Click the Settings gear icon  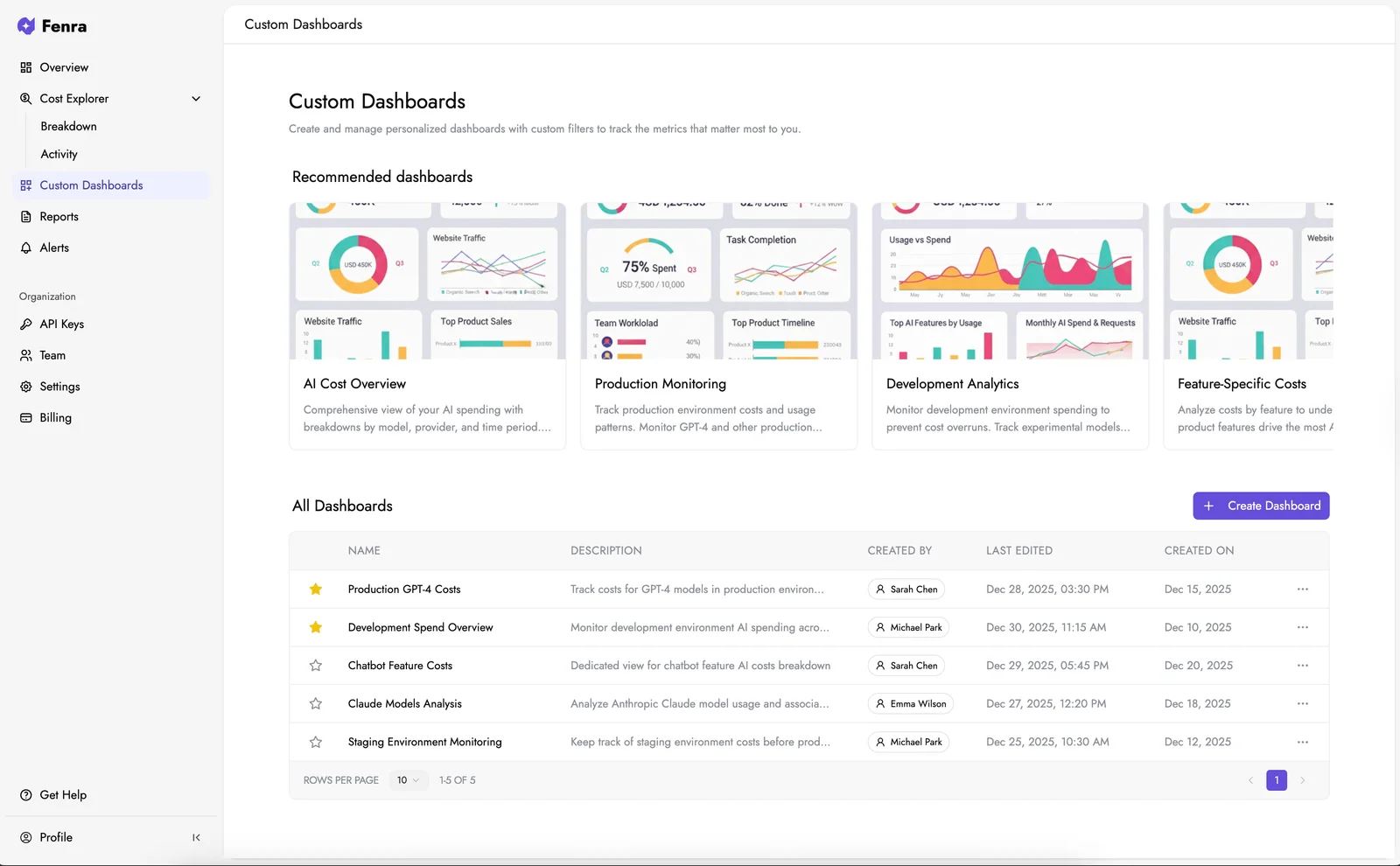pos(27,386)
